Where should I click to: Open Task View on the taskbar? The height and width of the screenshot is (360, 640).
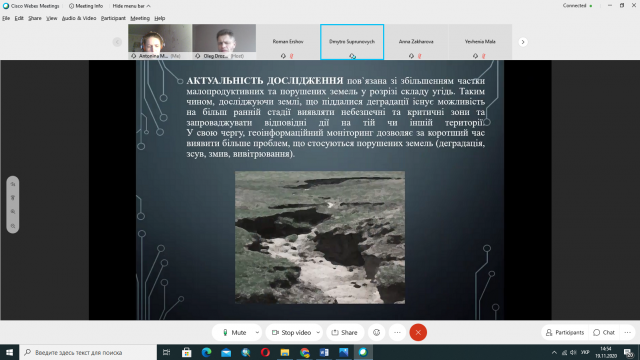[167, 352]
